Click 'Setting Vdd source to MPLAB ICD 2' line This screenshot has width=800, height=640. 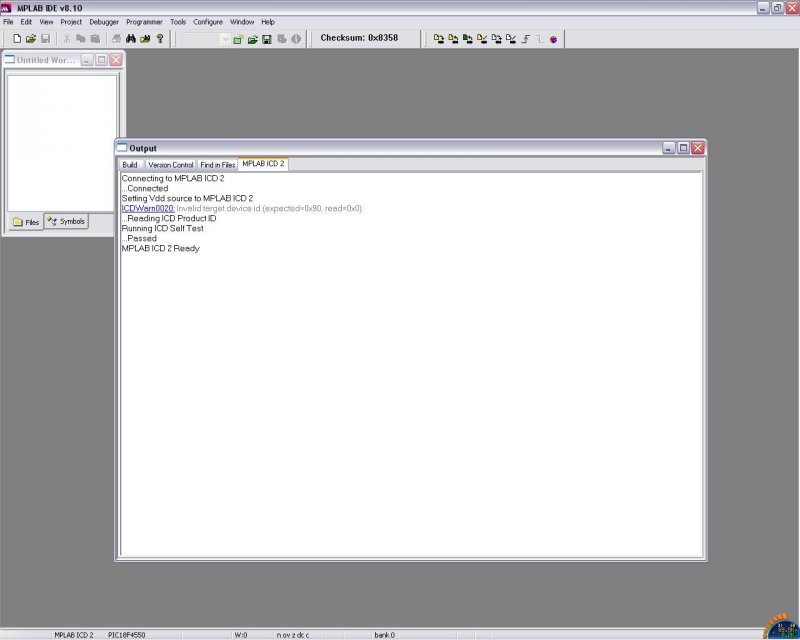click(187, 198)
